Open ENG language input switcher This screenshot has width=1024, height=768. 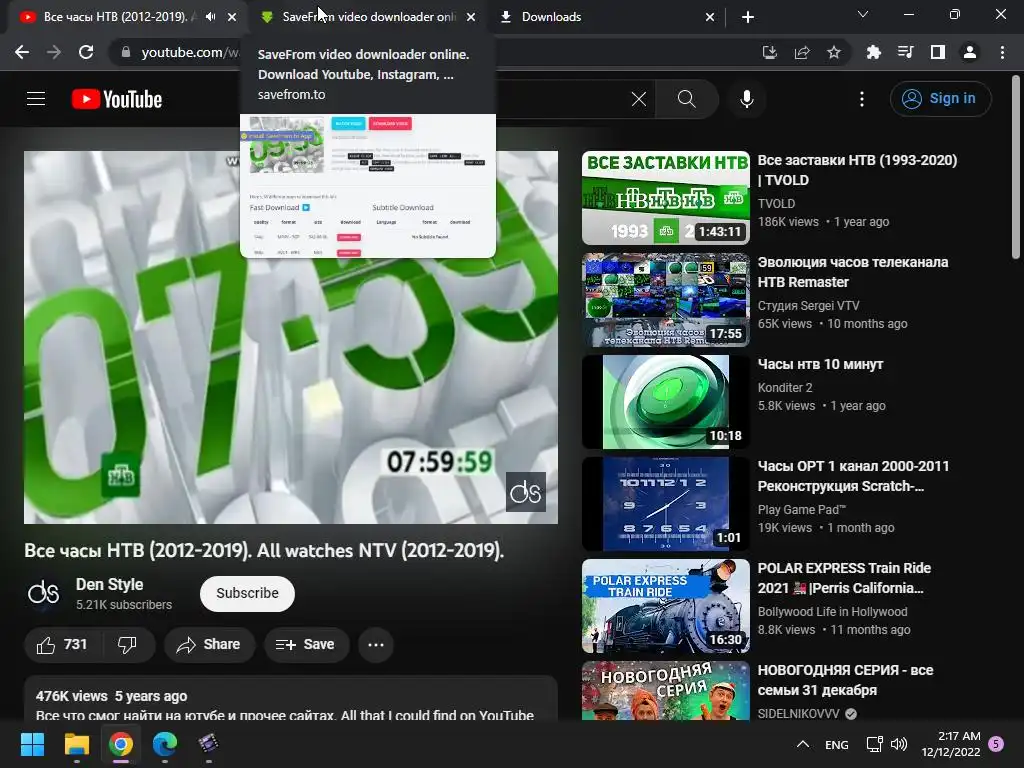click(x=837, y=744)
